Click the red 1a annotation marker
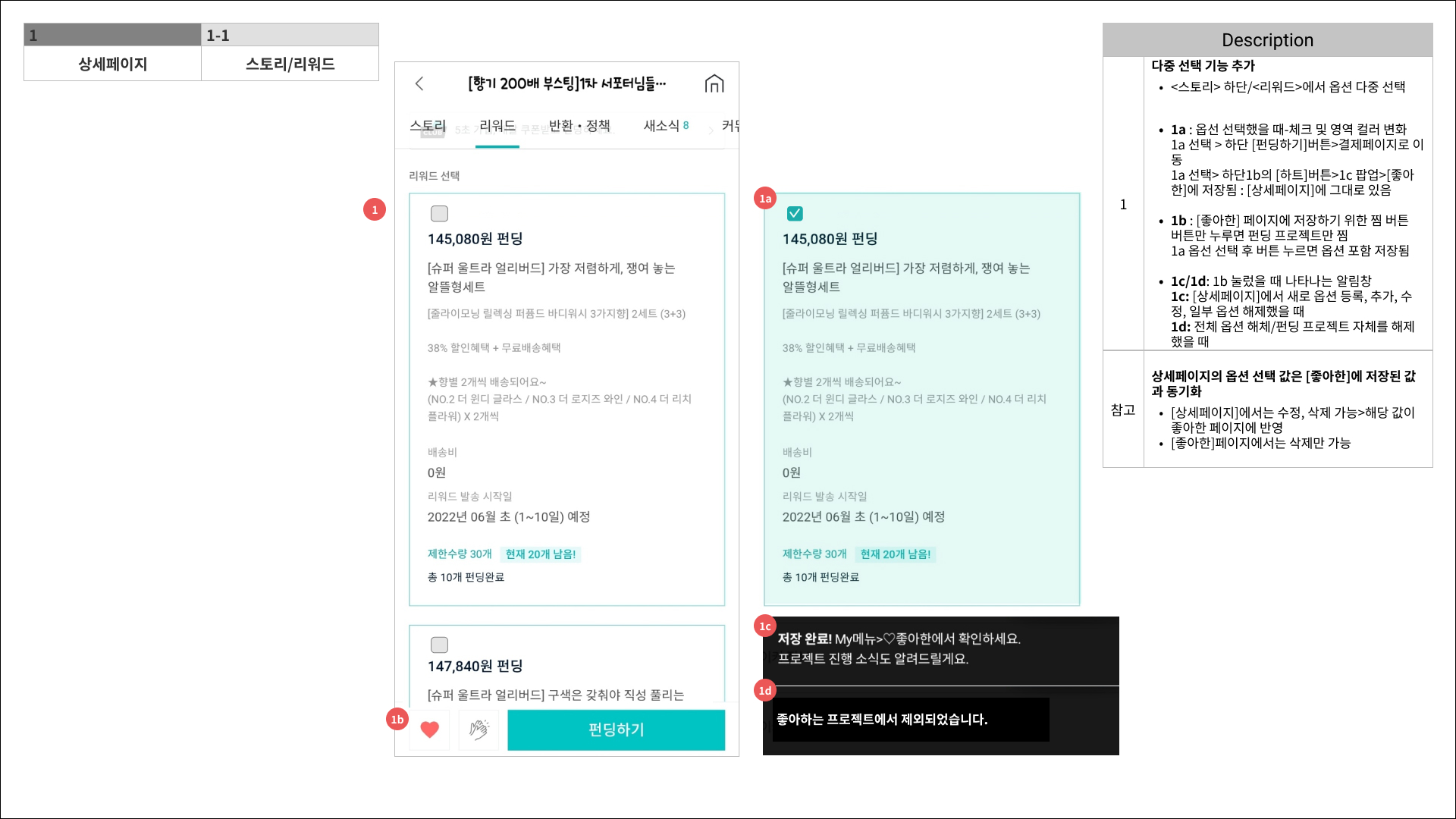The width and height of the screenshot is (1456, 819). click(x=765, y=199)
